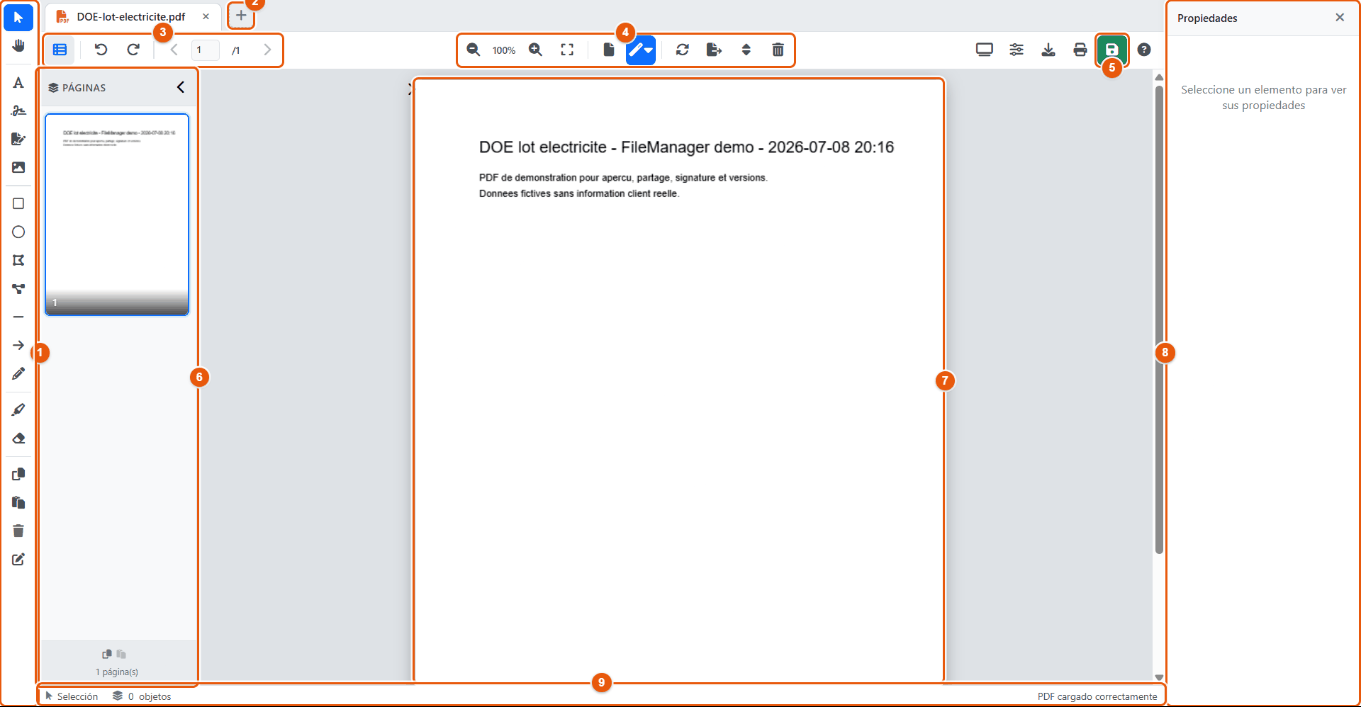Click the monitor presentation icon
The width and height of the screenshot is (1361, 707).
click(x=985, y=49)
